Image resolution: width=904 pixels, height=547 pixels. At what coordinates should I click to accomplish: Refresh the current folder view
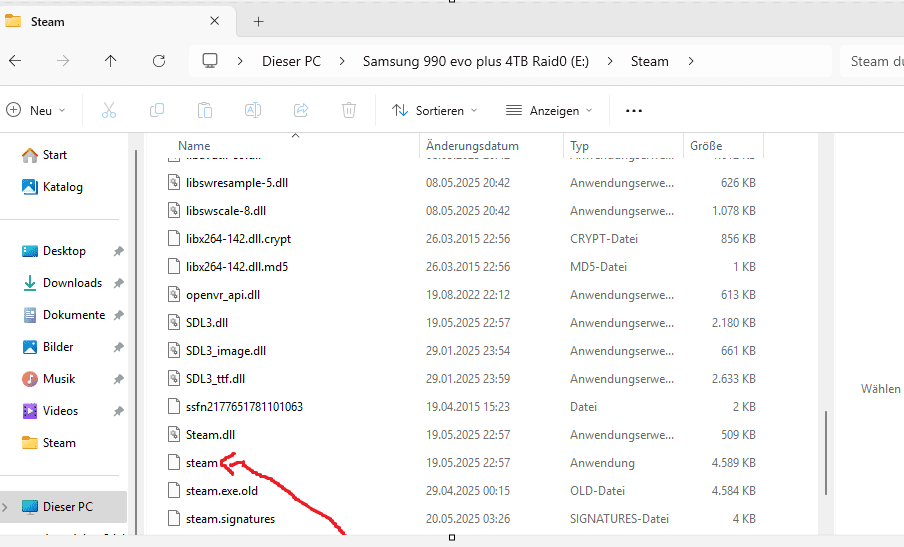[x=159, y=61]
